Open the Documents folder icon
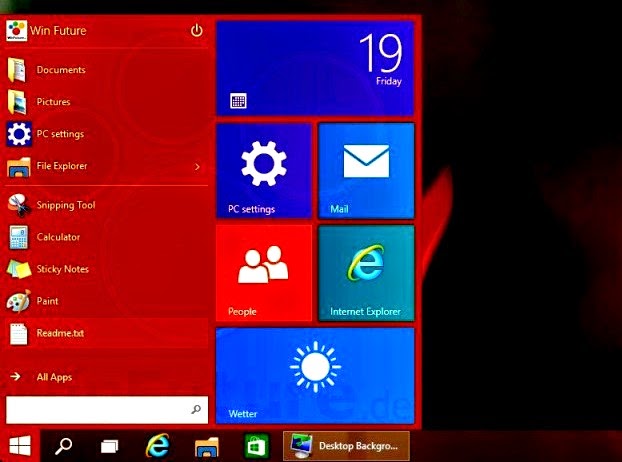The width and height of the screenshot is (622, 462). tap(17, 70)
